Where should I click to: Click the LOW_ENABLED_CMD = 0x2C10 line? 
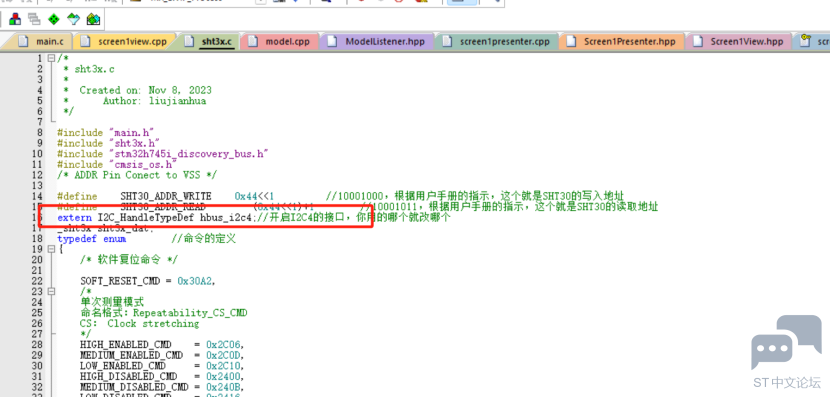pos(162,366)
